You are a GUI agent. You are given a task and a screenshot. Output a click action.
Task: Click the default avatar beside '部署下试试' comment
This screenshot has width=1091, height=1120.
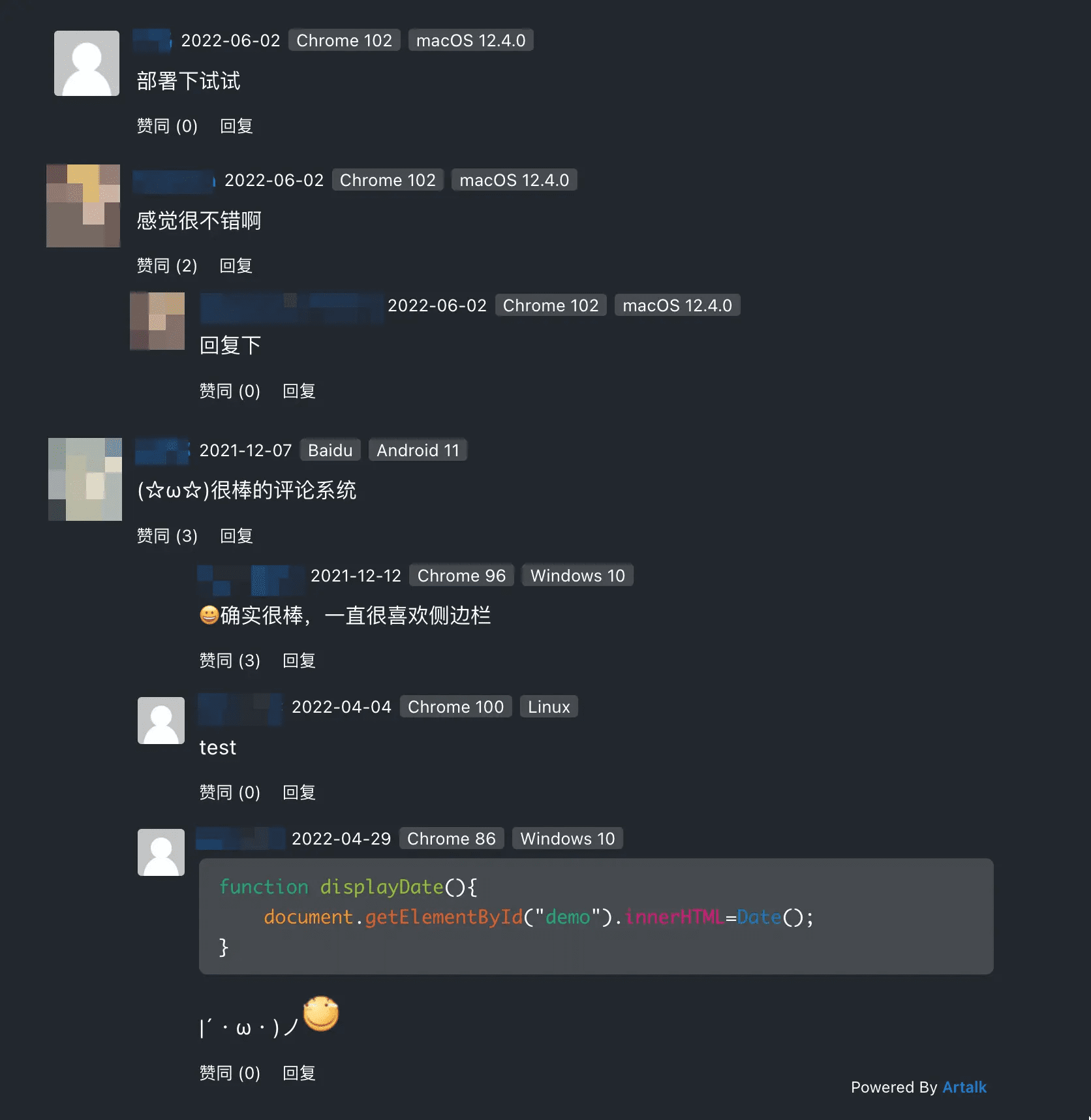(x=87, y=63)
